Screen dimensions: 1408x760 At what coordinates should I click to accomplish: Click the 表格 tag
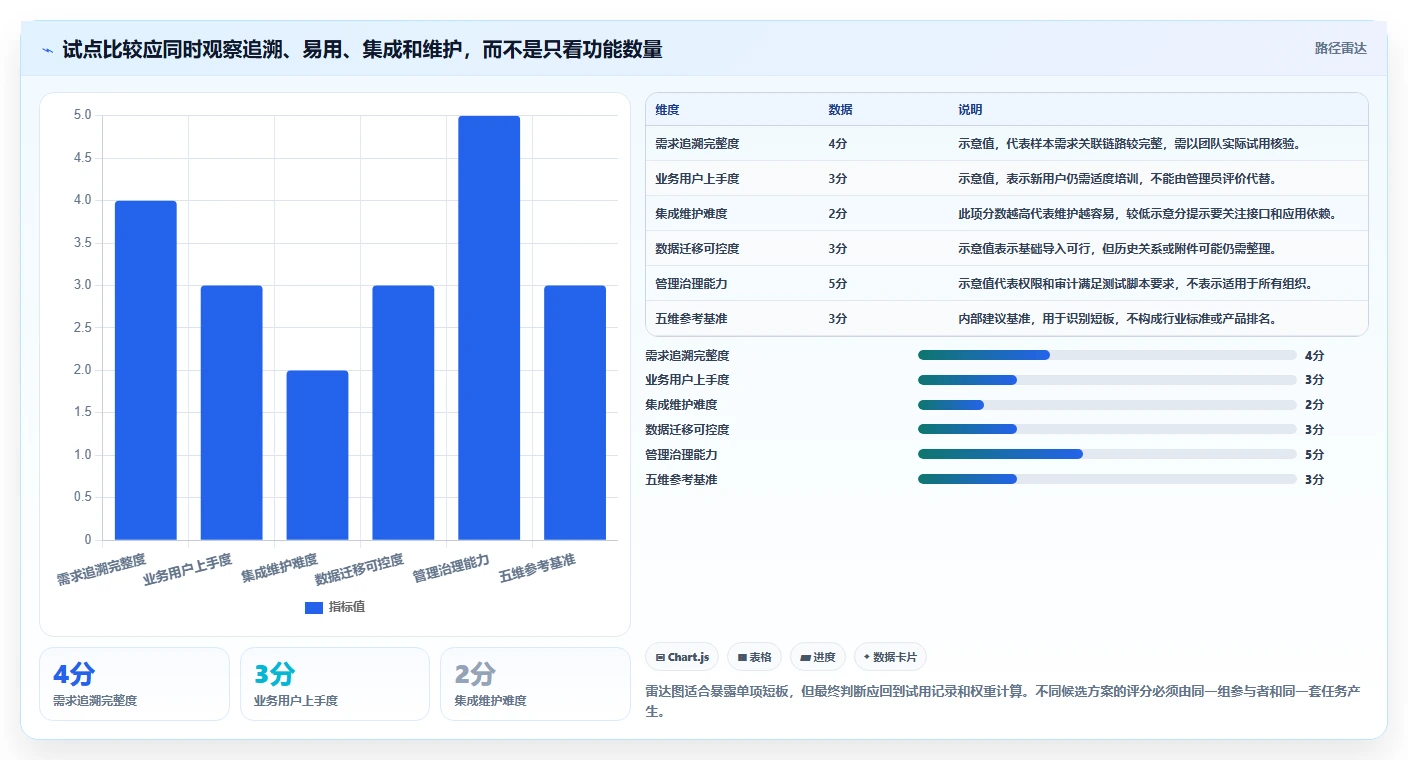coord(755,657)
